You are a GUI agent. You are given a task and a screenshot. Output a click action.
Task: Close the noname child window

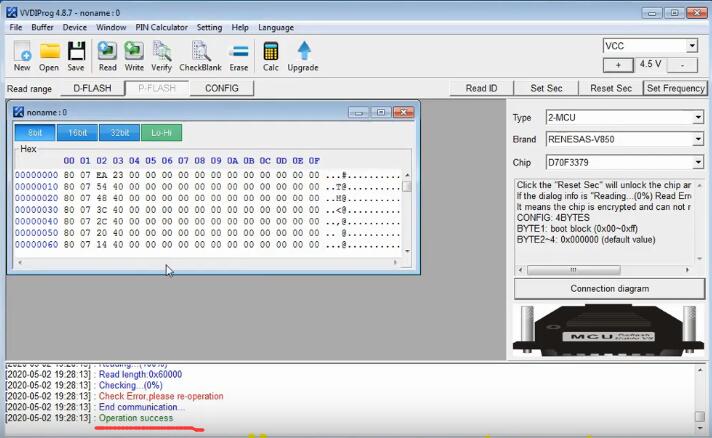click(x=403, y=112)
